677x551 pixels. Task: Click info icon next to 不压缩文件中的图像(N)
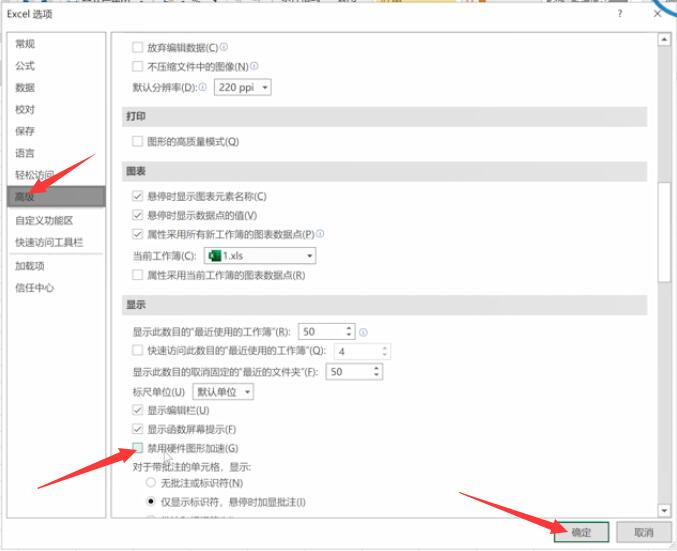(254, 66)
